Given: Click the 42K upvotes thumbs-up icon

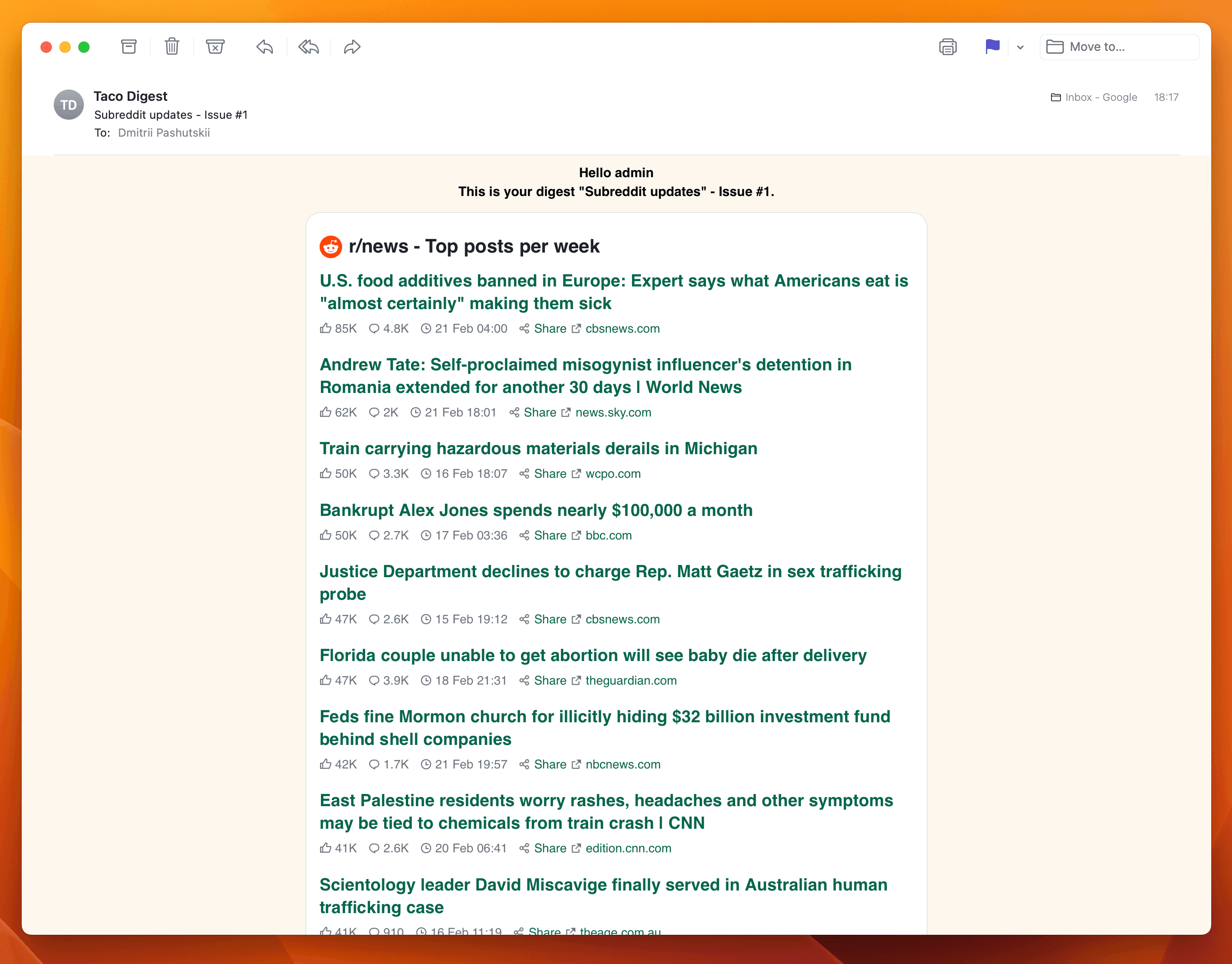Looking at the screenshot, I should 325,764.
